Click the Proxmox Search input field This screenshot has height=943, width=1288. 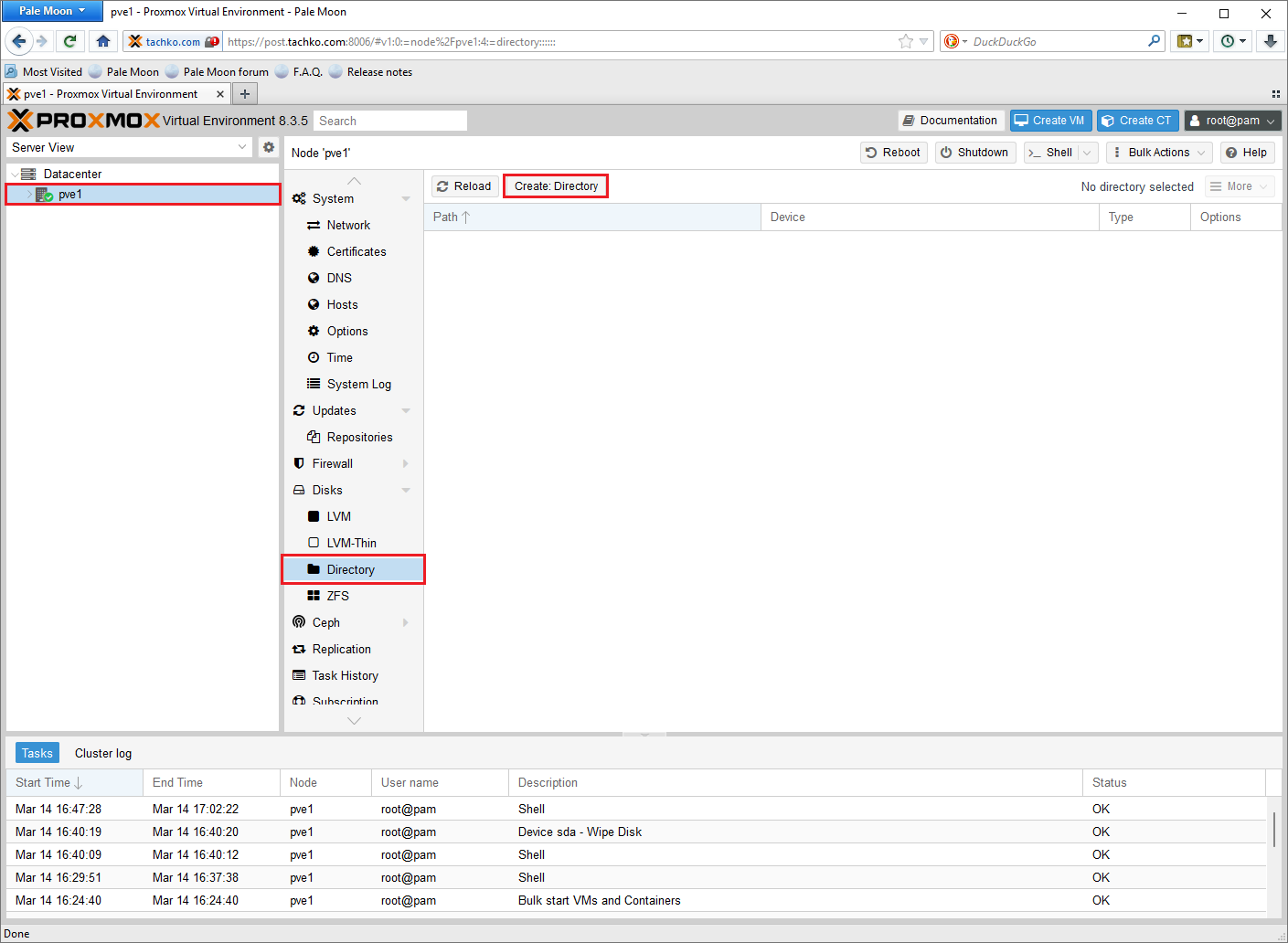click(390, 121)
